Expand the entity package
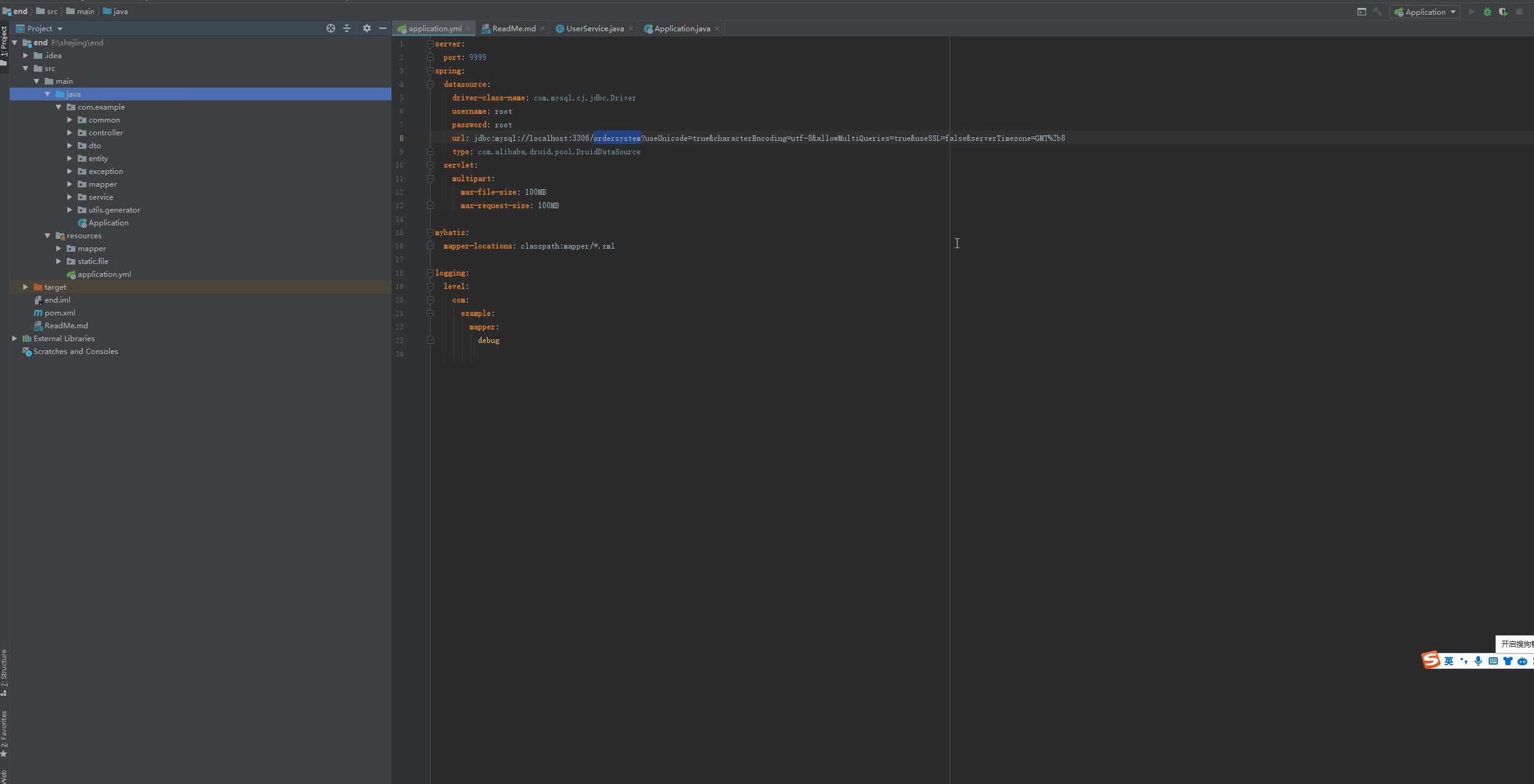Screen dimensions: 1534x784 (x=70, y=159)
